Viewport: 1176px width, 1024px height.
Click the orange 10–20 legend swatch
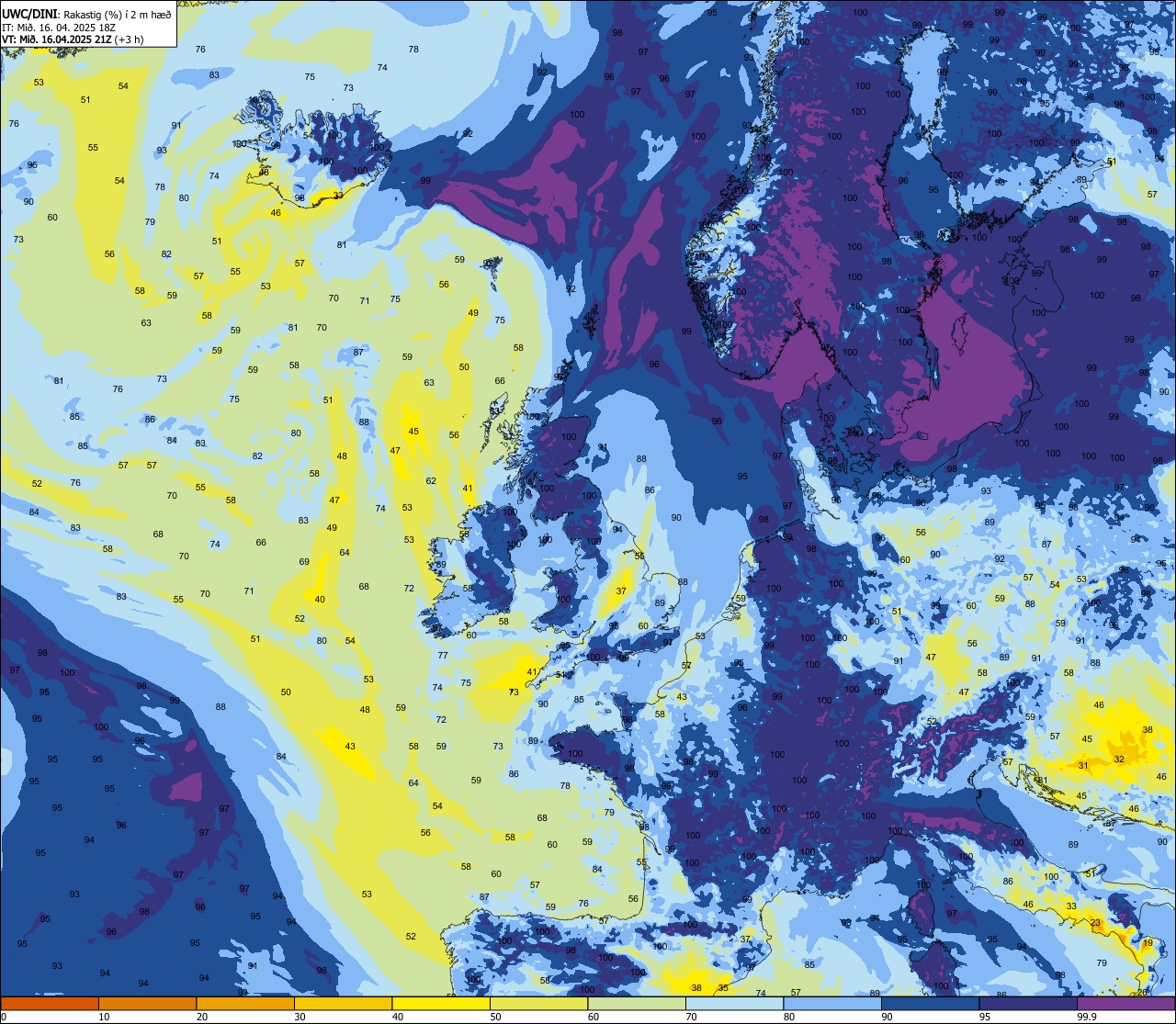pos(147,1003)
